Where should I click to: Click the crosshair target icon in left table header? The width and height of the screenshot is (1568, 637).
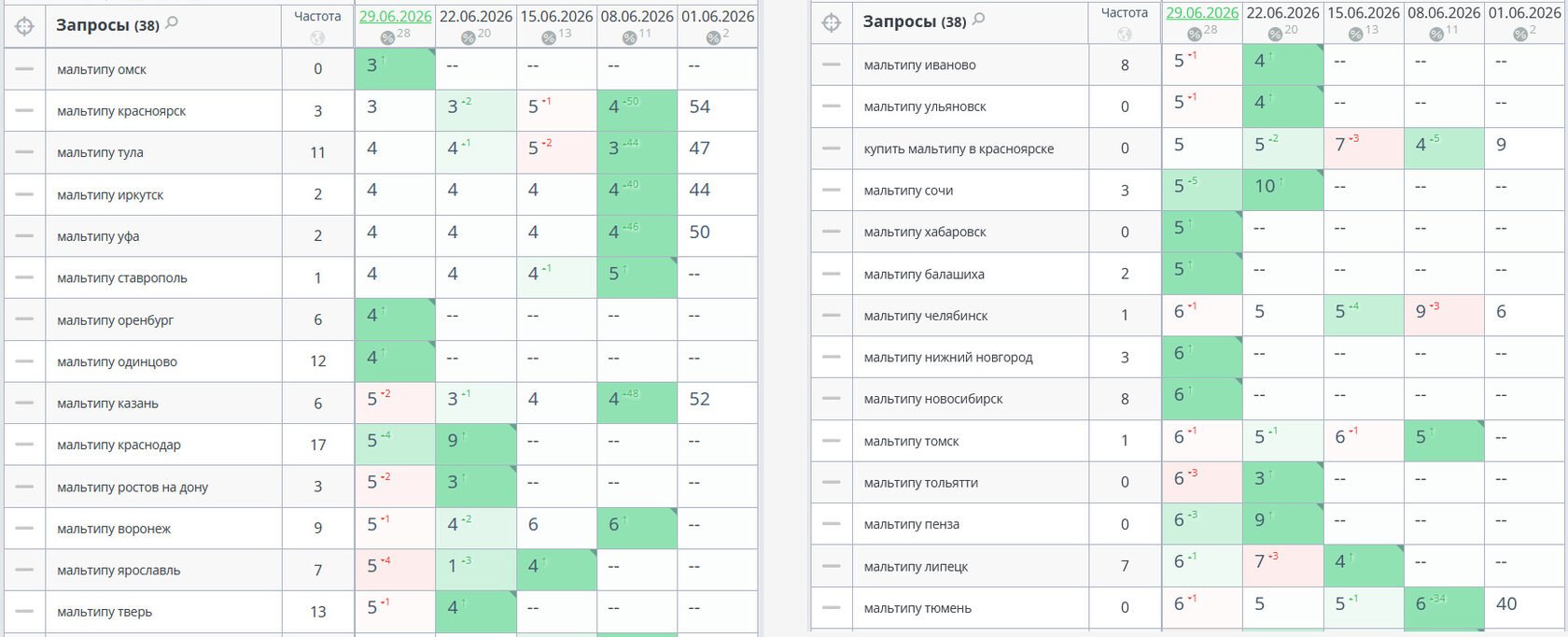coord(25,26)
